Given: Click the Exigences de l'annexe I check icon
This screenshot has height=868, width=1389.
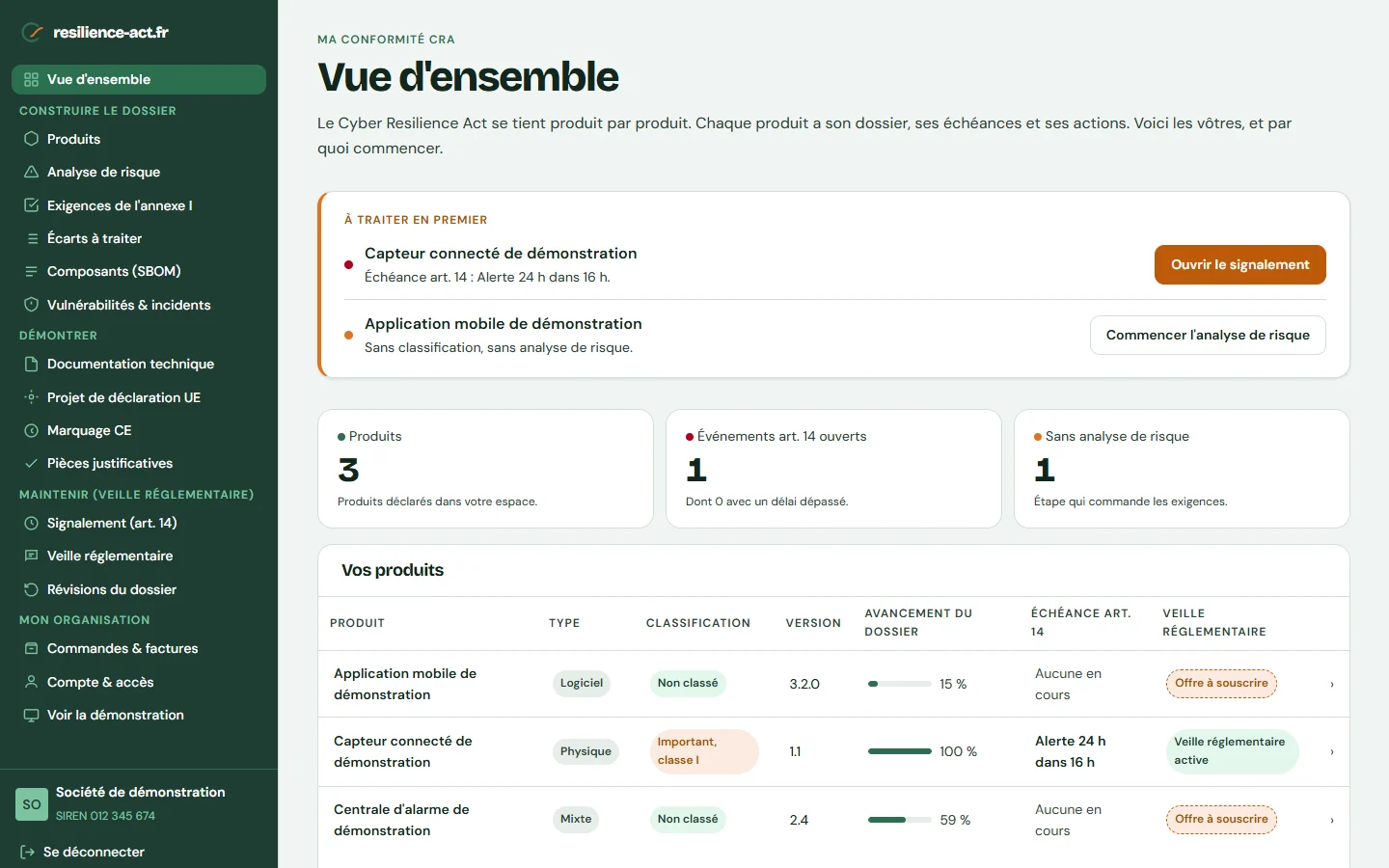Looking at the screenshot, I should coord(31,205).
